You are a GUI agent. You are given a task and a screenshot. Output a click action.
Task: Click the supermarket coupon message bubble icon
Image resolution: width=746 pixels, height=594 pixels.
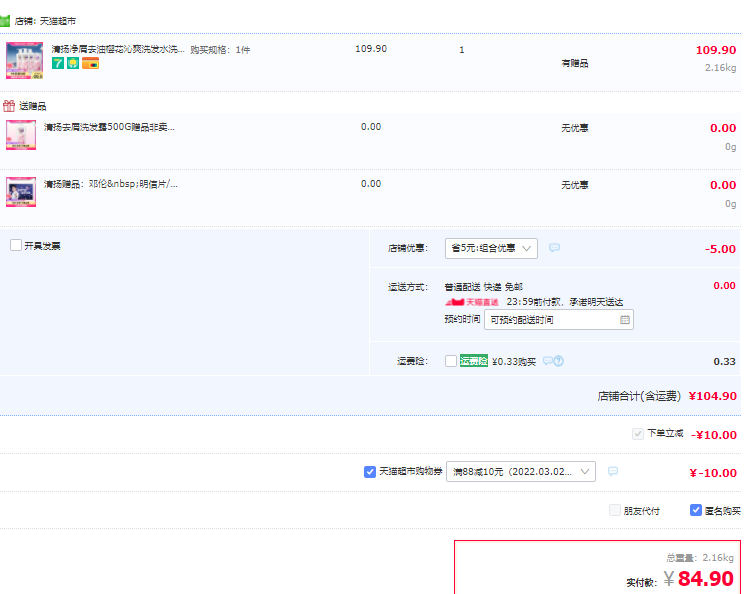pyautogui.click(x=613, y=471)
